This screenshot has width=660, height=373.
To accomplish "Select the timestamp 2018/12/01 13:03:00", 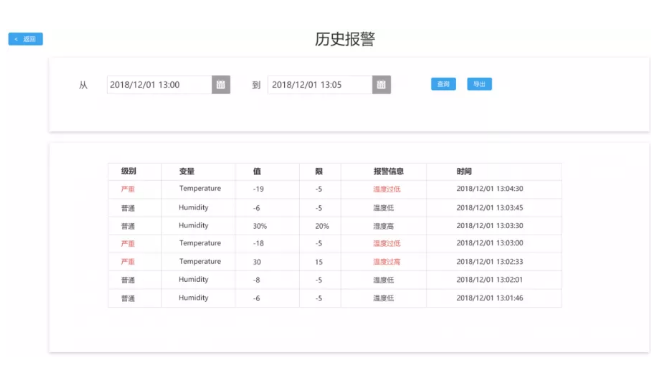I will point(490,243).
